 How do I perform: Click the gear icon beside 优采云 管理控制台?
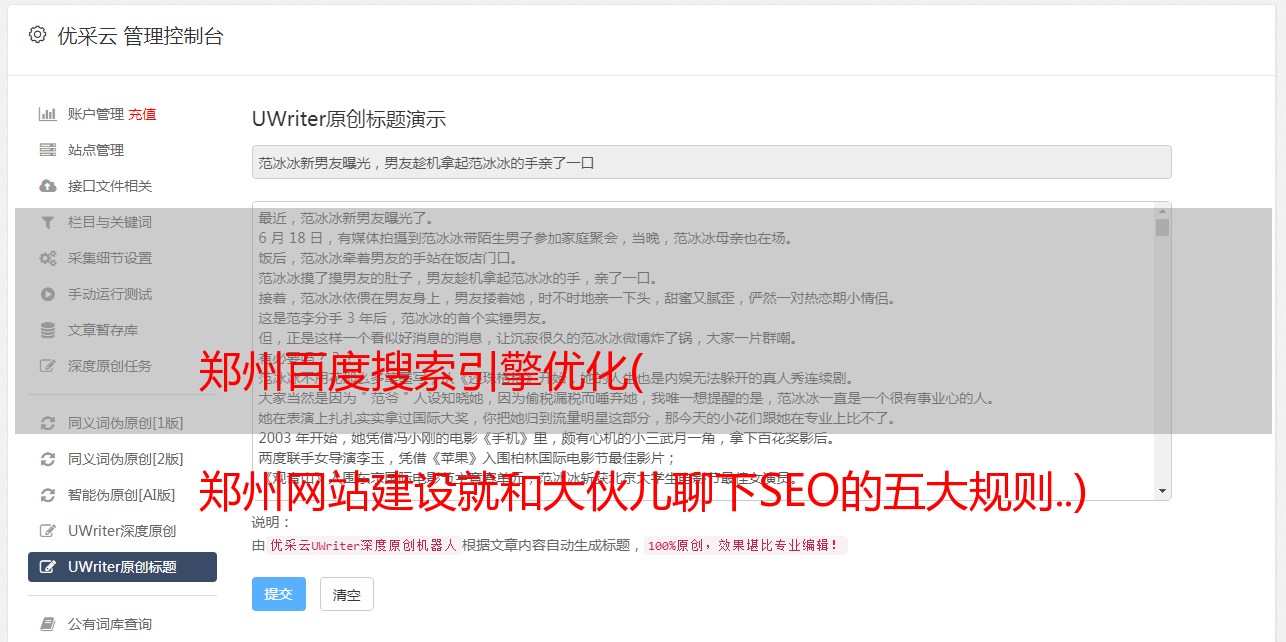[37, 35]
